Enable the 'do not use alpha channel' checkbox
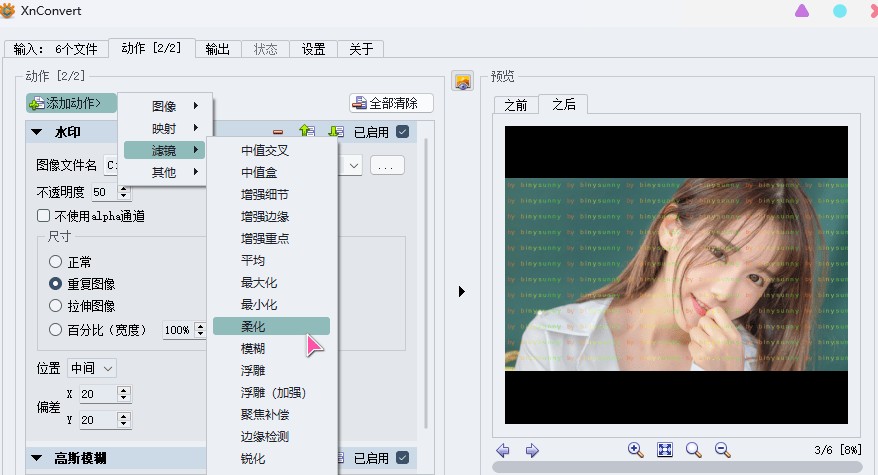This screenshot has width=878, height=475. click(x=44, y=216)
